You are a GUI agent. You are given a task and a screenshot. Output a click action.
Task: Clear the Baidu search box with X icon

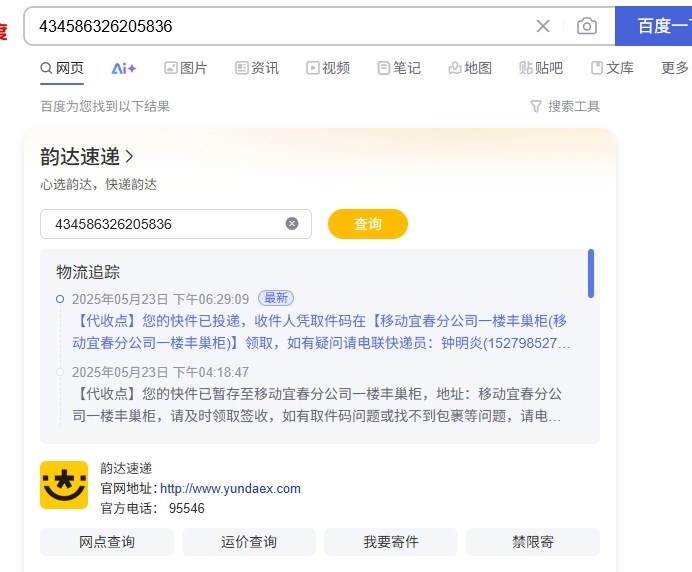coord(543,26)
